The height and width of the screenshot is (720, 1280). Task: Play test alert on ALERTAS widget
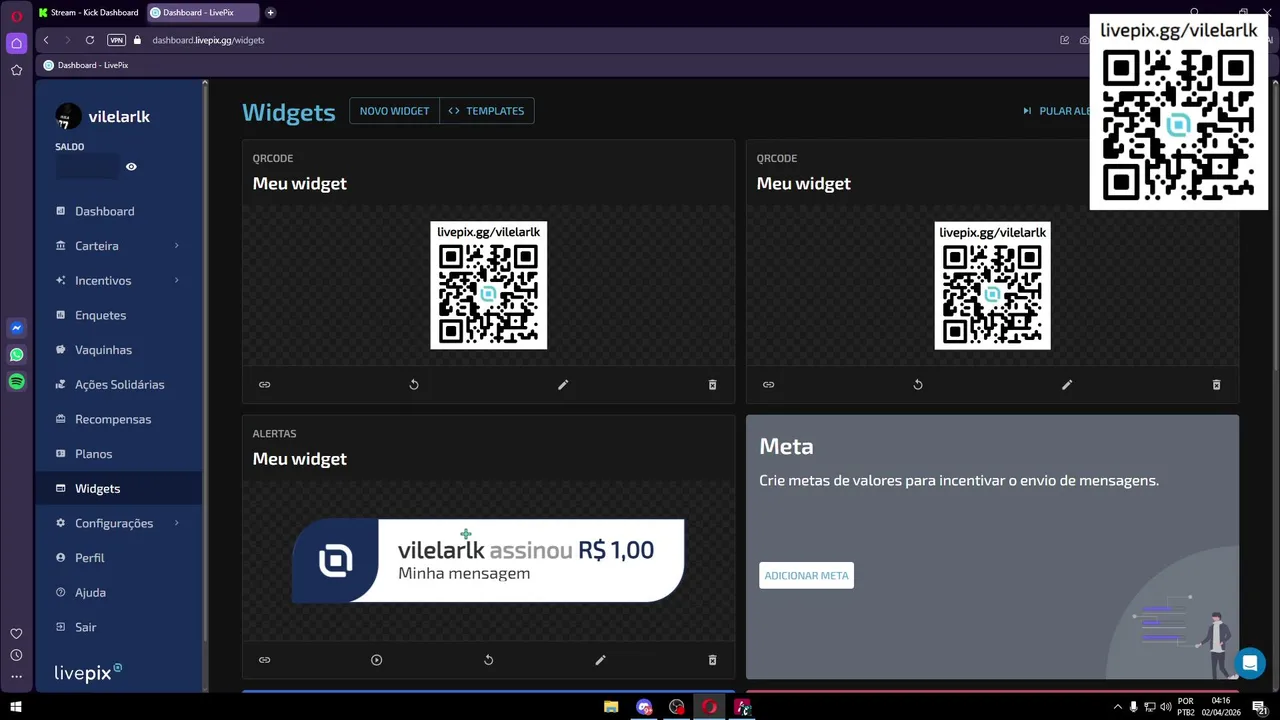pyautogui.click(x=377, y=660)
